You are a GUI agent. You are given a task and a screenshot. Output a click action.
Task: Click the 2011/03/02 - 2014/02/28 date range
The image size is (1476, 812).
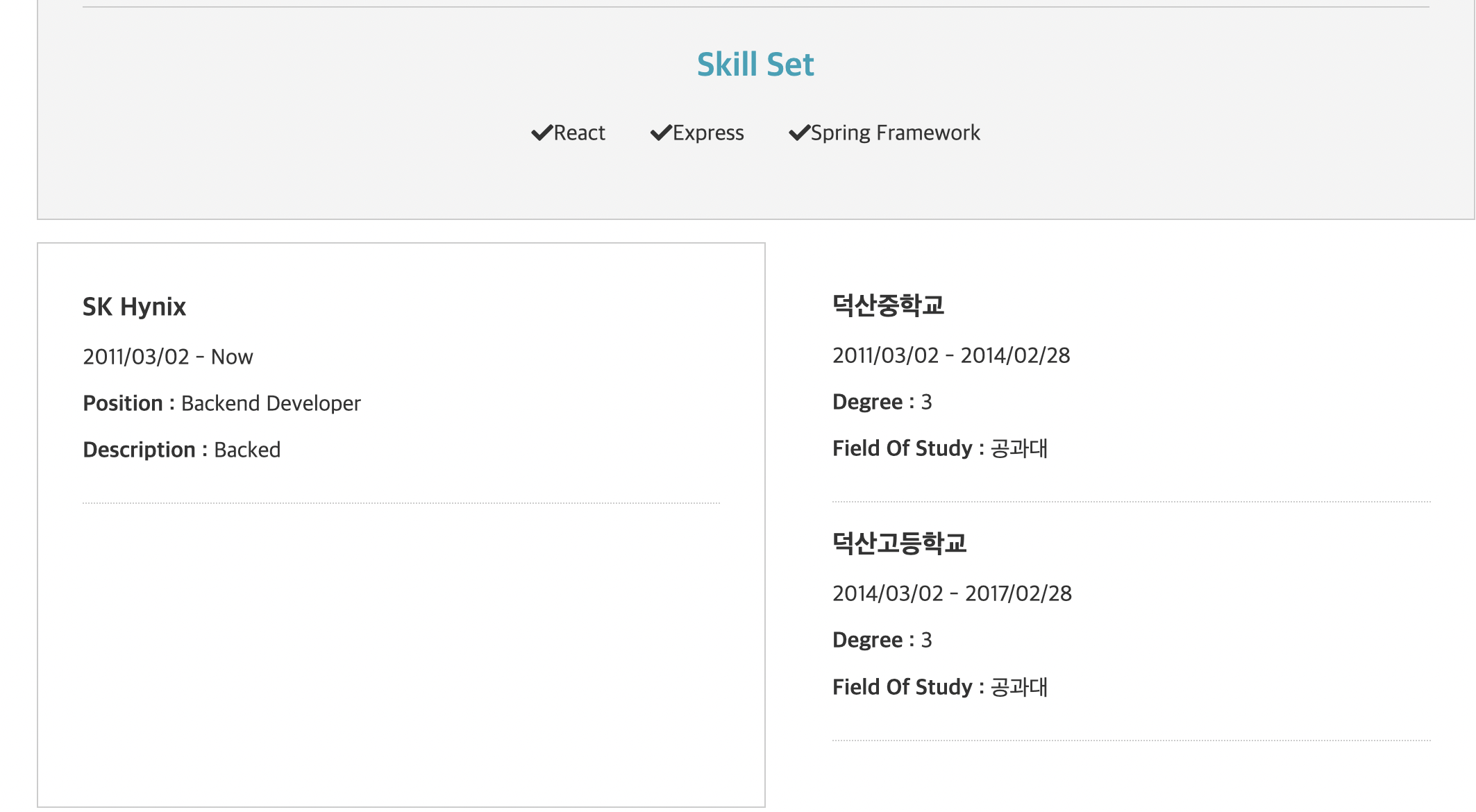point(951,355)
